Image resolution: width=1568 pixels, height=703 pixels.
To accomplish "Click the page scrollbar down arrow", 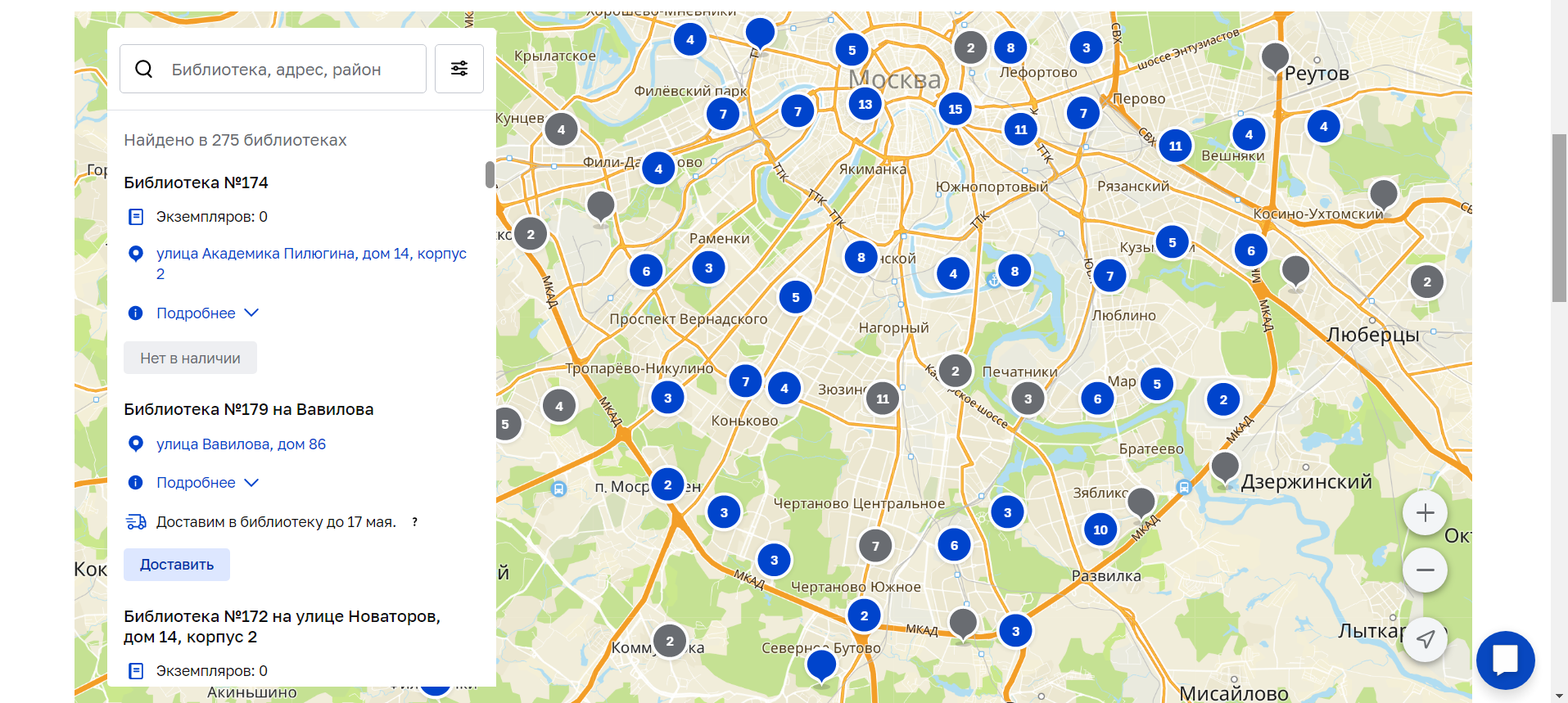I will click(x=1559, y=696).
